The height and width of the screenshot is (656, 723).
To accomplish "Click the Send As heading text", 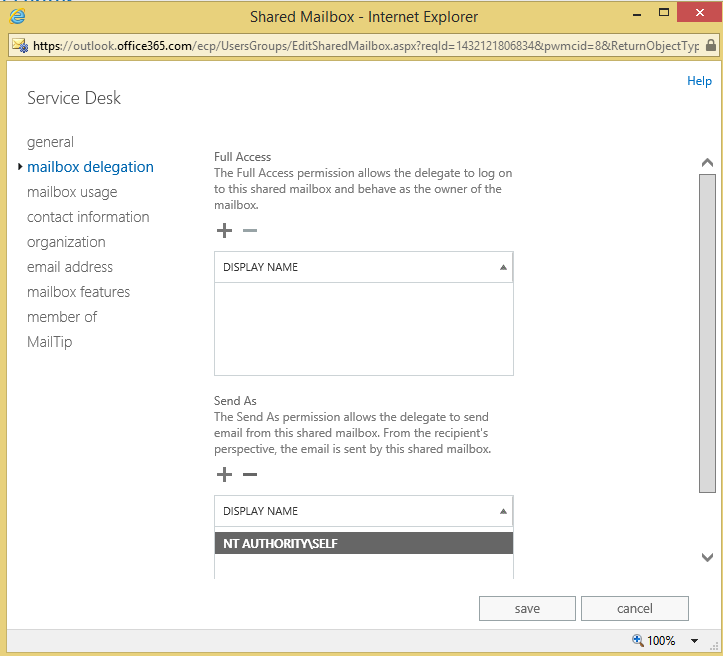I will 235,401.
